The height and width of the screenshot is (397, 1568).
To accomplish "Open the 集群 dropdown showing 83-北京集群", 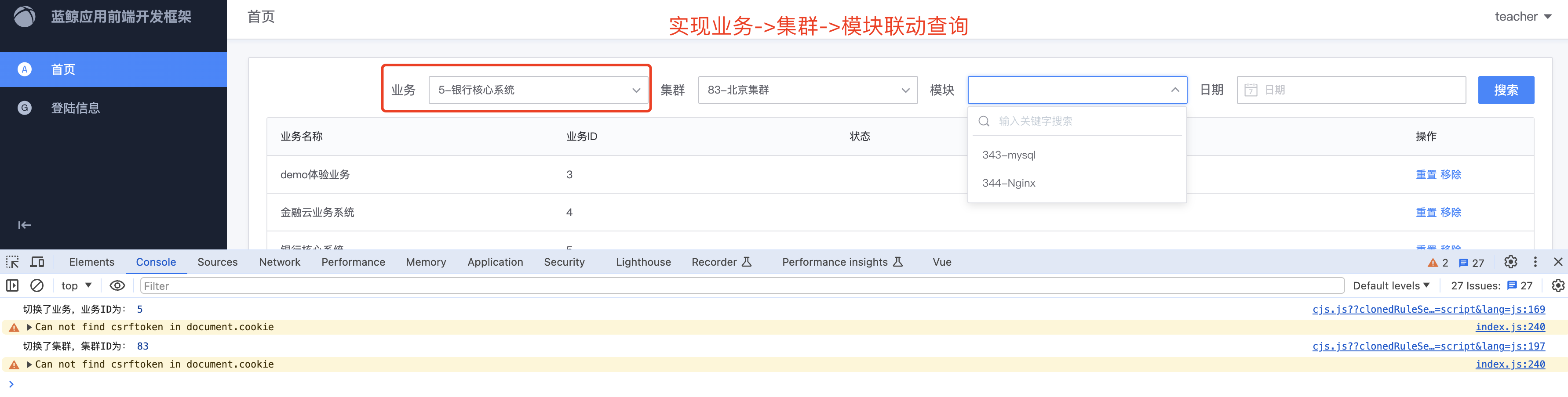I will (807, 90).
